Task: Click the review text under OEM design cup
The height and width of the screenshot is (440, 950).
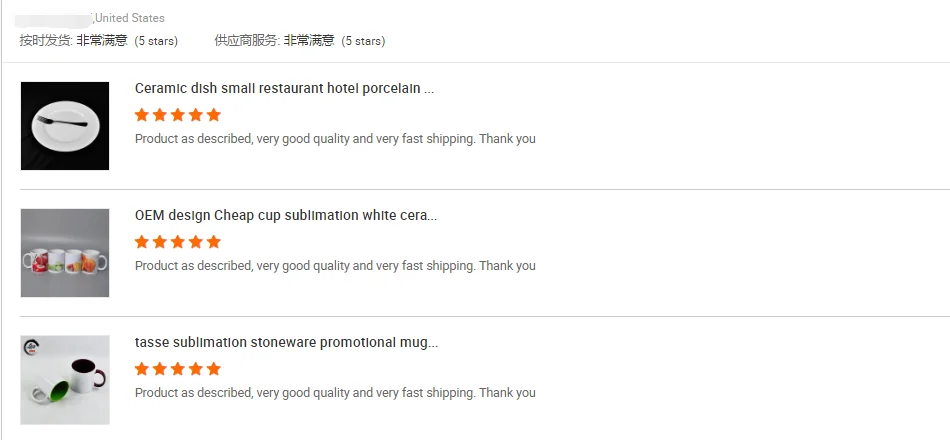Action: (x=335, y=266)
